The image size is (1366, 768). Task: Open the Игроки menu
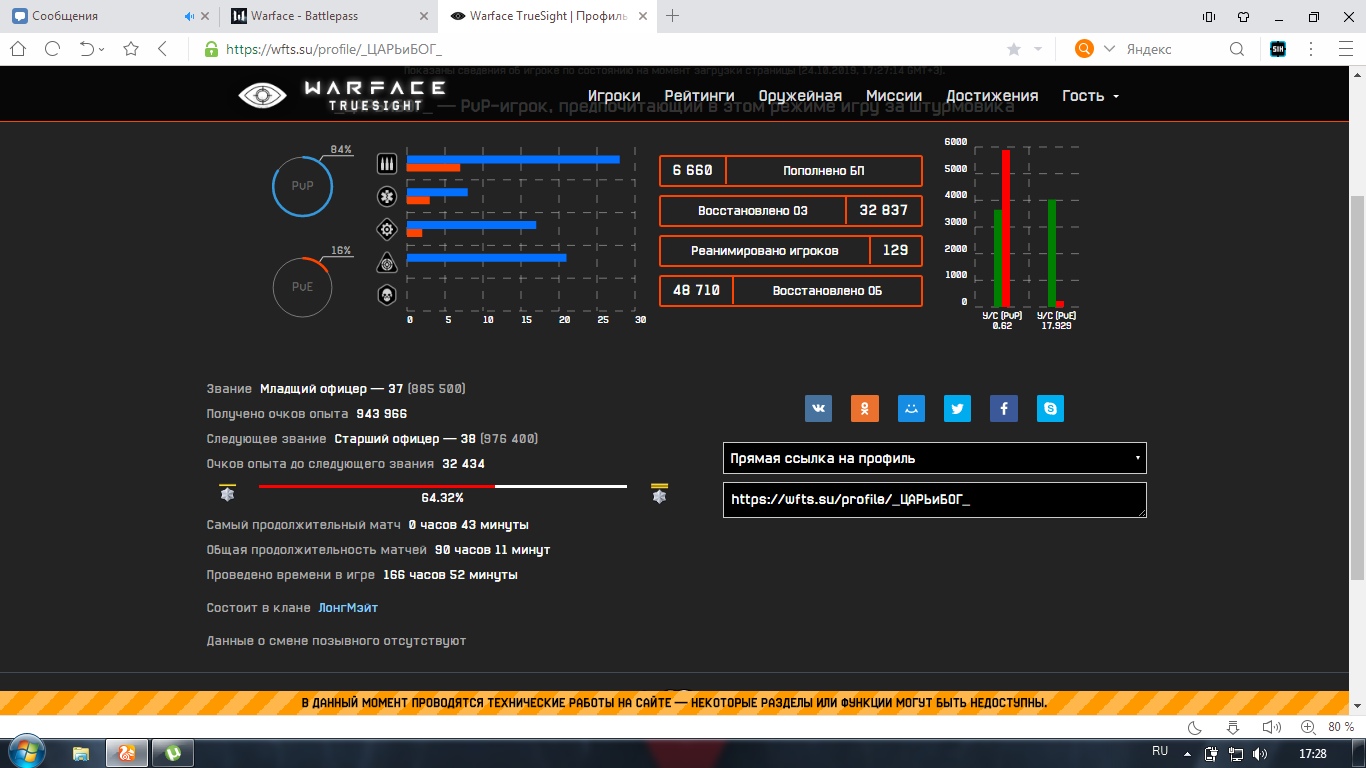pyautogui.click(x=614, y=96)
